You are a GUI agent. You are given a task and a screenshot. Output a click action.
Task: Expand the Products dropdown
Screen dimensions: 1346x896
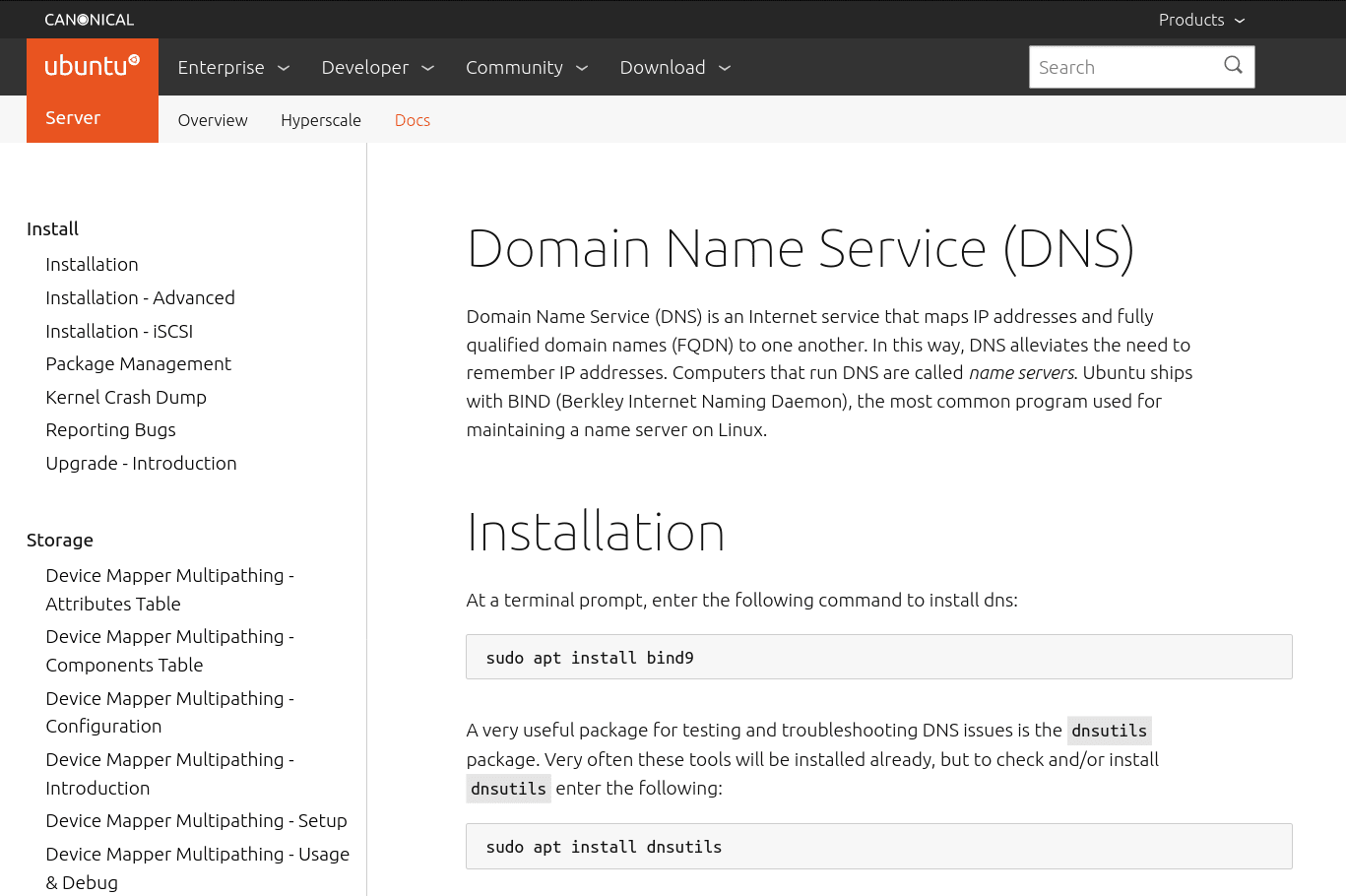pyautogui.click(x=1201, y=20)
